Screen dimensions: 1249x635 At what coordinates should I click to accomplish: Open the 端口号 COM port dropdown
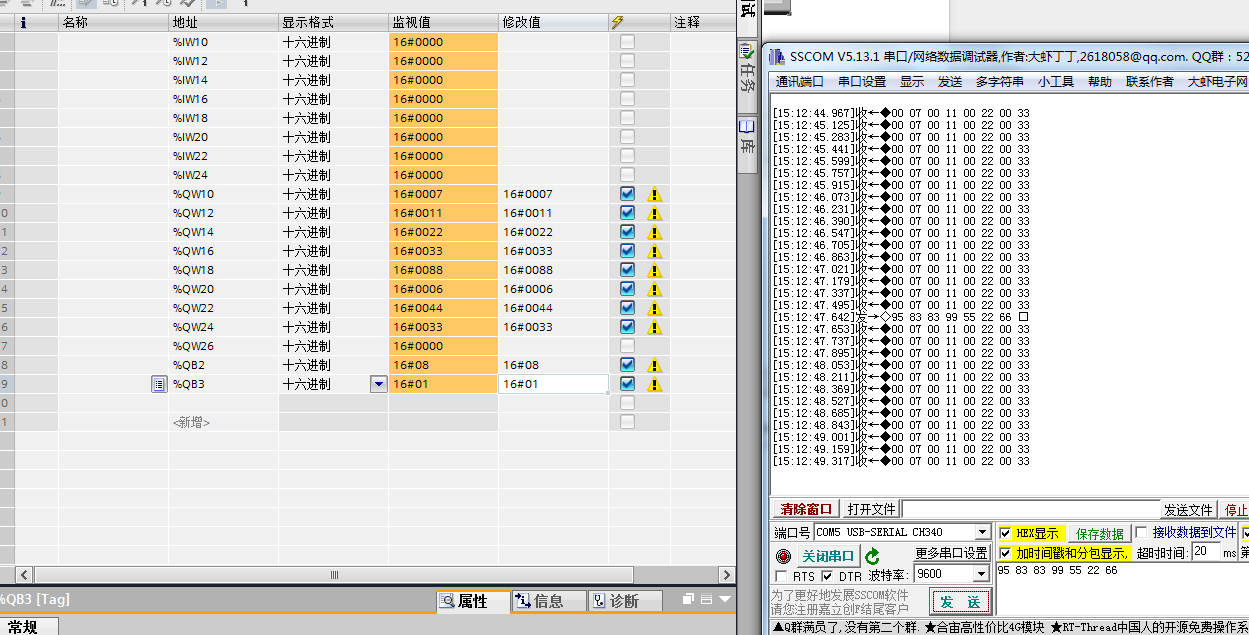982,533
